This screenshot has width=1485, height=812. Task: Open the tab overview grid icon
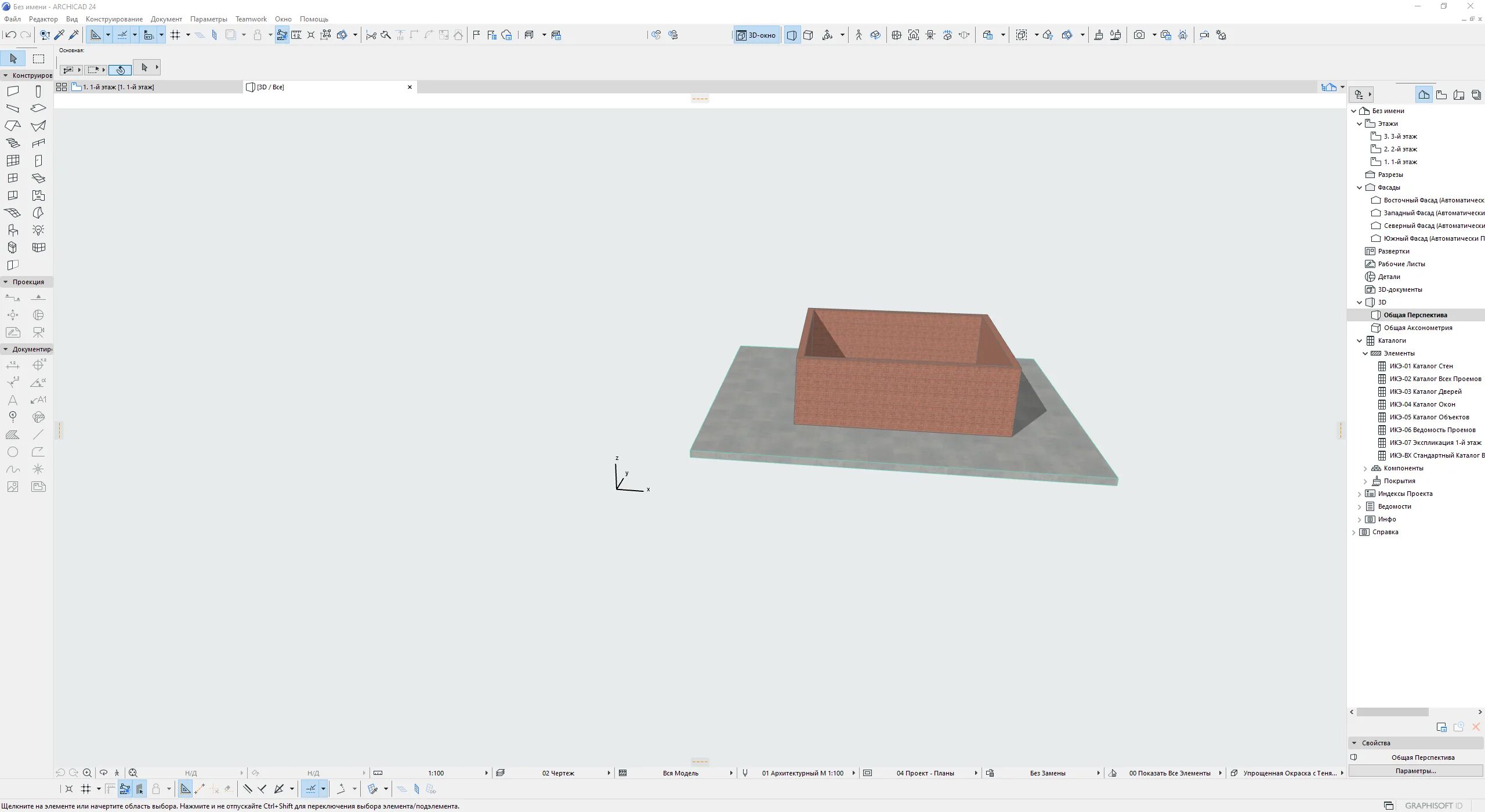click(61, 87)
